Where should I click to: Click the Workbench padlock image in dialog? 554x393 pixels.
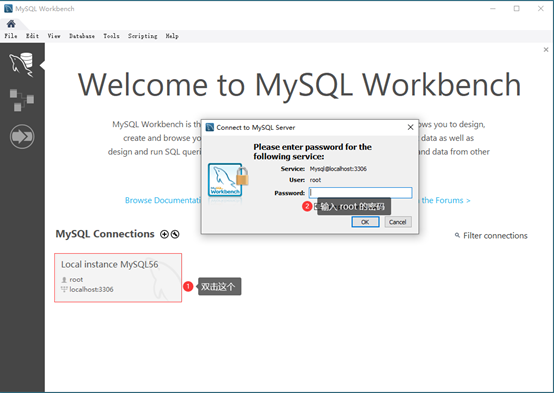click(x=228, y=180)
